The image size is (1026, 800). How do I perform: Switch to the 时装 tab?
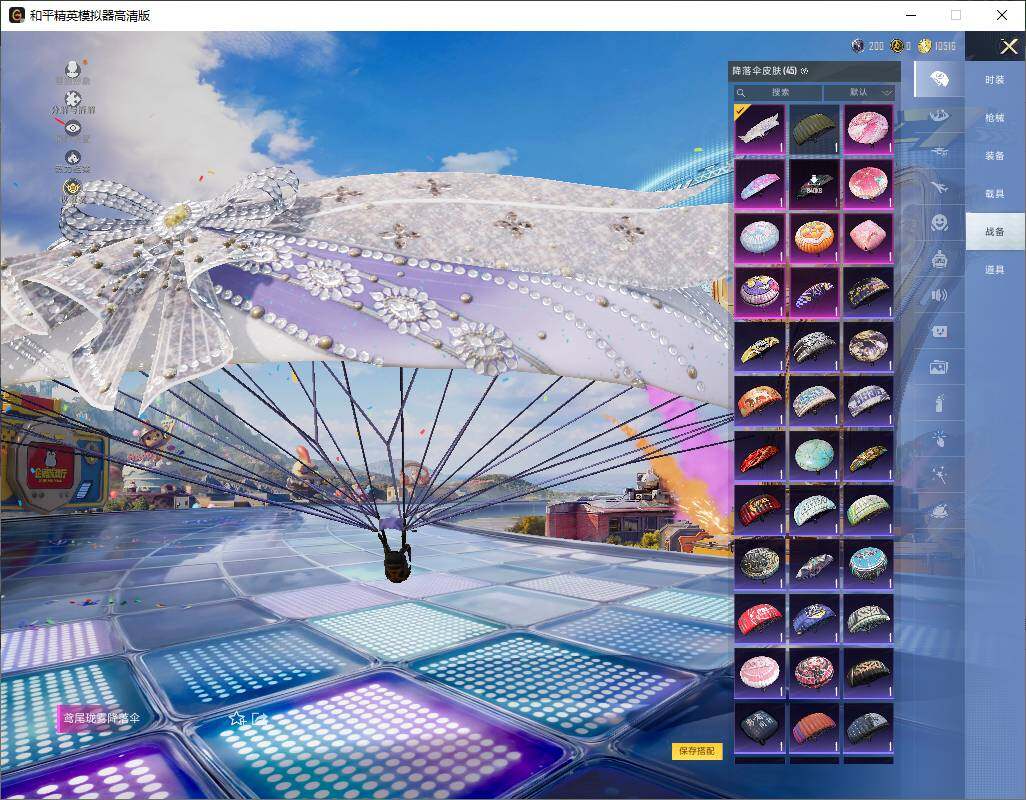(995, 80)
